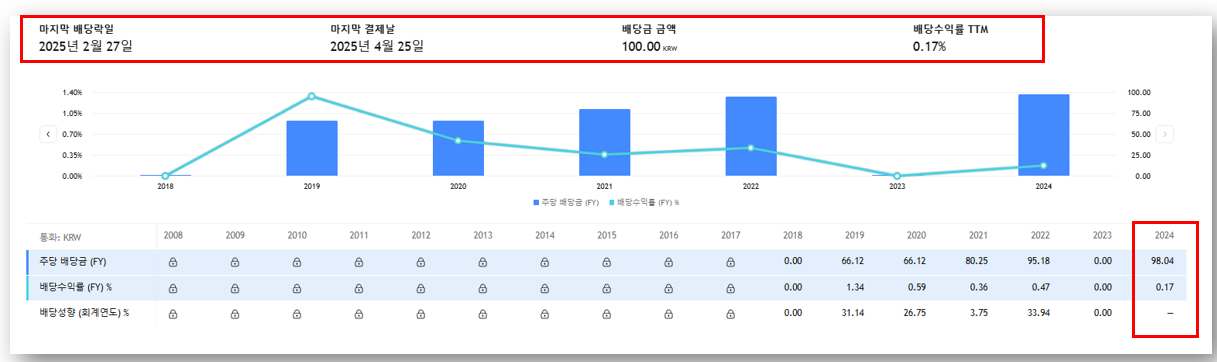Click lock icon for 배당수익률 2011
The height and width of the screenshot is (362, 1217).
[358, 288]
